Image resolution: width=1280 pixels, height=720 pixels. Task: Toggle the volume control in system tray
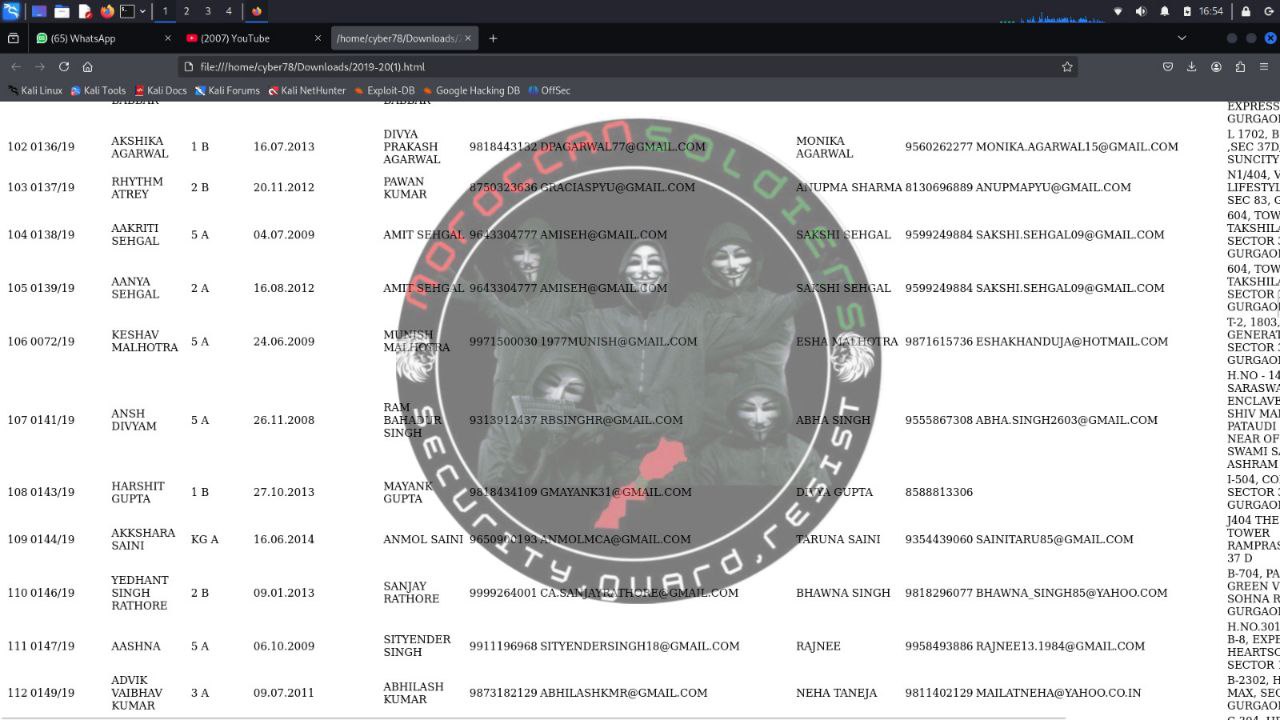coord(1141,11)
